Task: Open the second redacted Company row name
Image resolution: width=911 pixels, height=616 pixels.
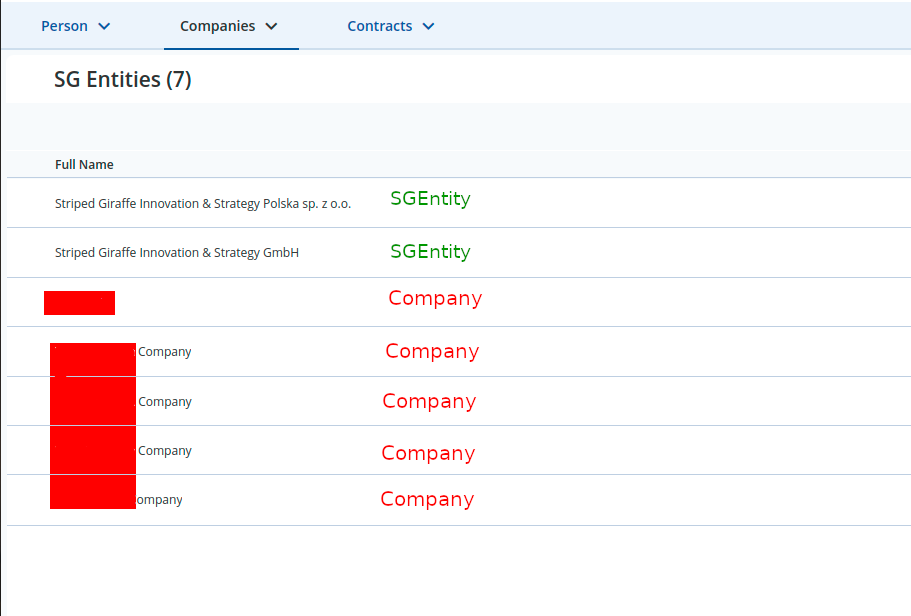Action: [x=164, y=402]
